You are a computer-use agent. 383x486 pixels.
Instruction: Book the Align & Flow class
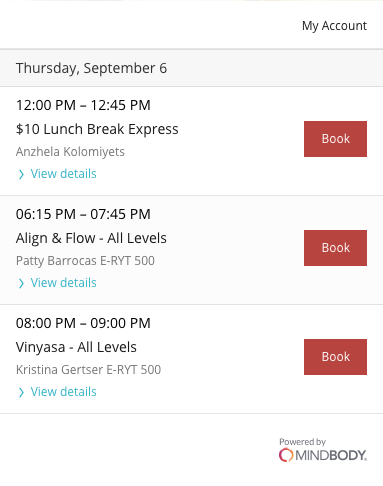(x=335, y=248)
